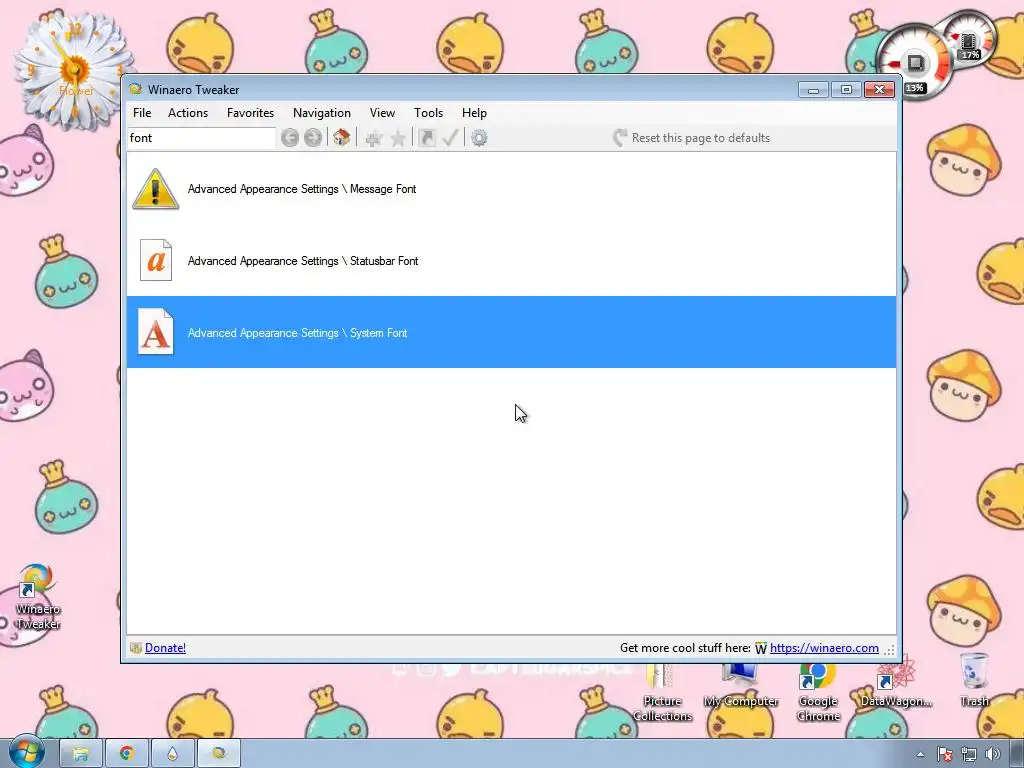Open the File menu

click(142, 113)
